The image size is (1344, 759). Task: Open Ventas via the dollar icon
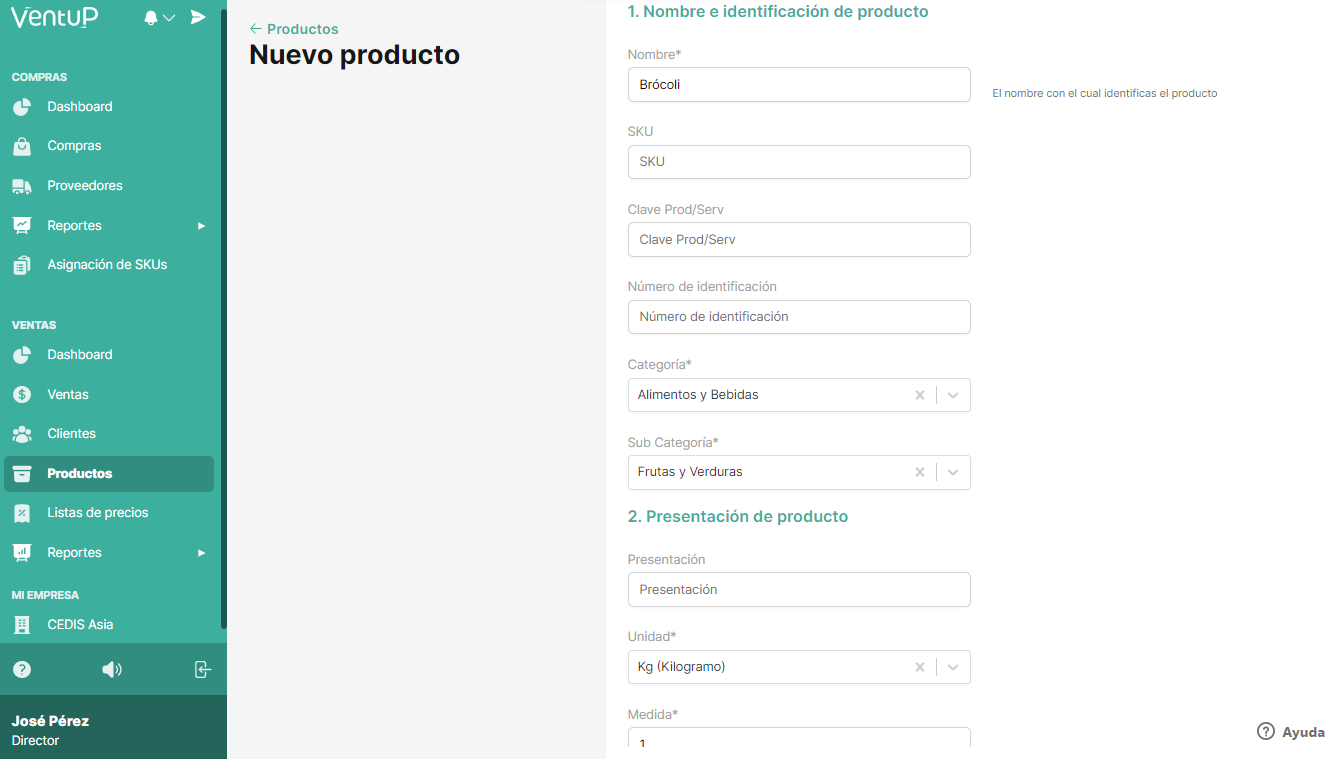point(22,394)
